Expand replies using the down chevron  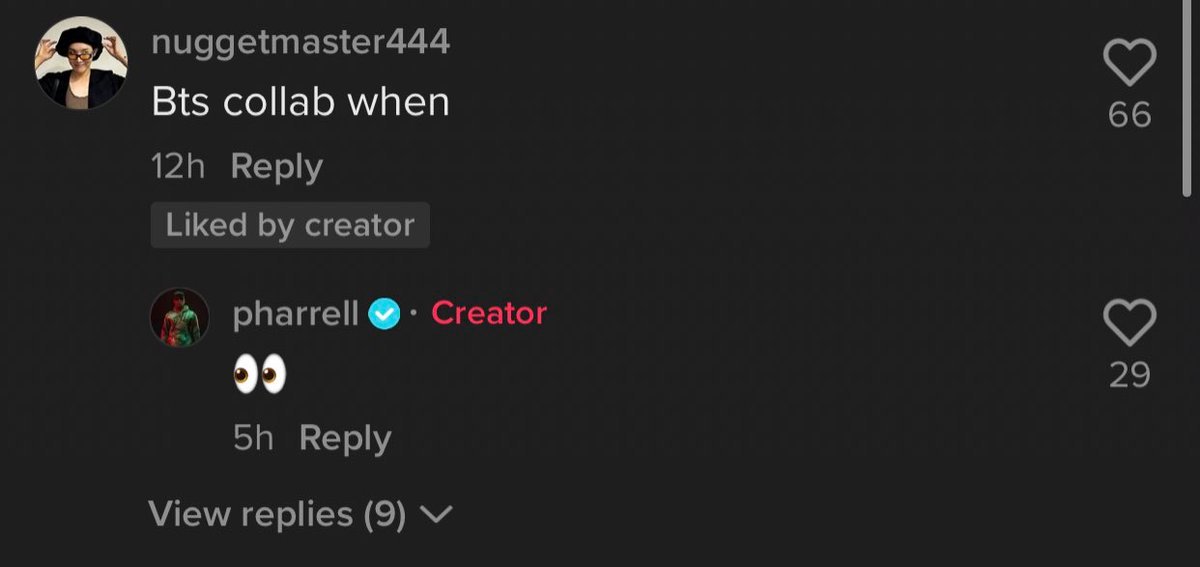[436, 515]
